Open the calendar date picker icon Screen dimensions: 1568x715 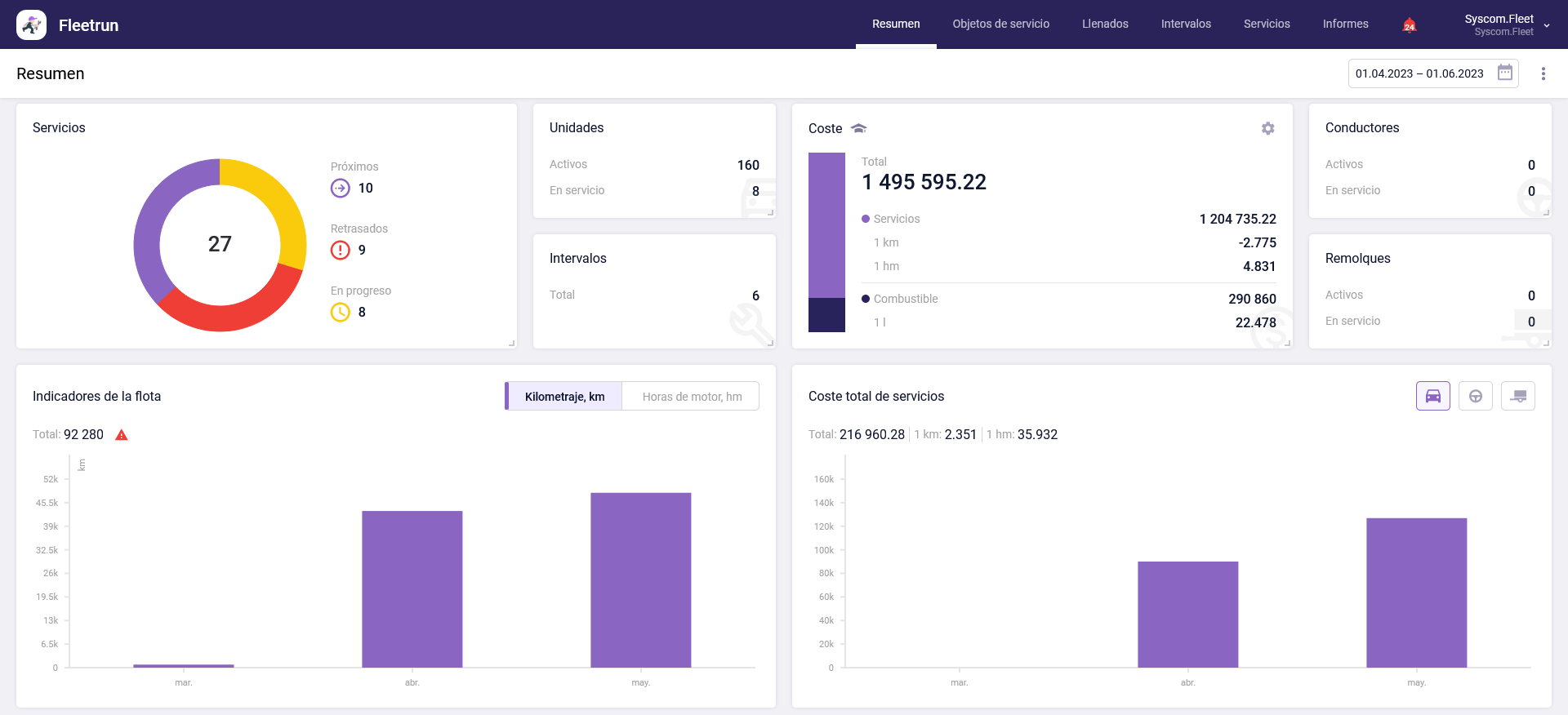click(1504, 73)
